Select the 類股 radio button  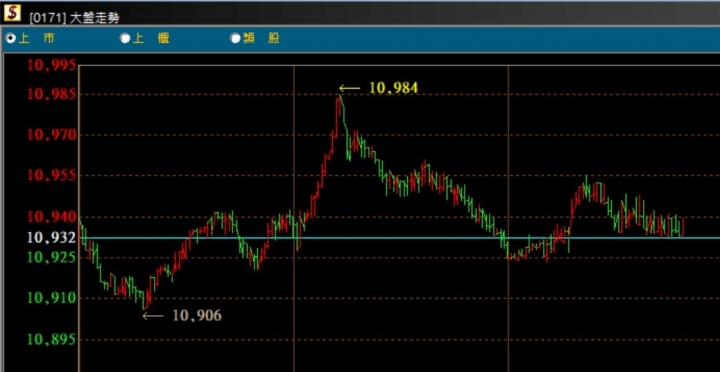[236, 39]
